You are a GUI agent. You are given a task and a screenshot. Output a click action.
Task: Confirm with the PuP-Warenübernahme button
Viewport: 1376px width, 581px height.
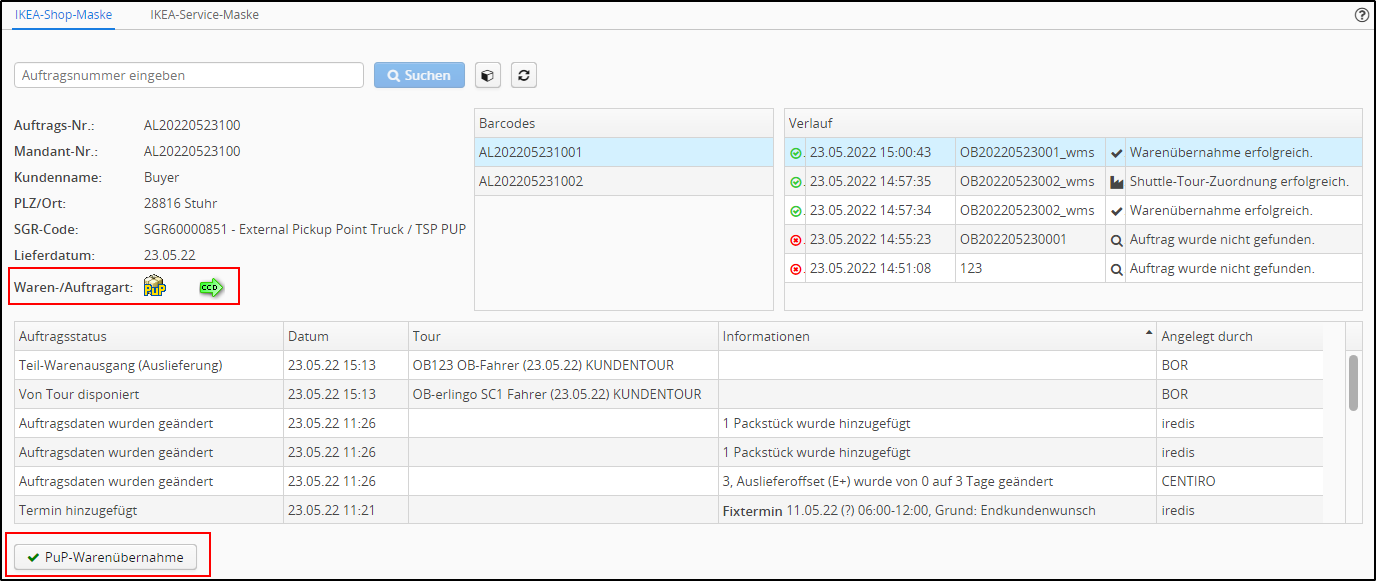106,557
